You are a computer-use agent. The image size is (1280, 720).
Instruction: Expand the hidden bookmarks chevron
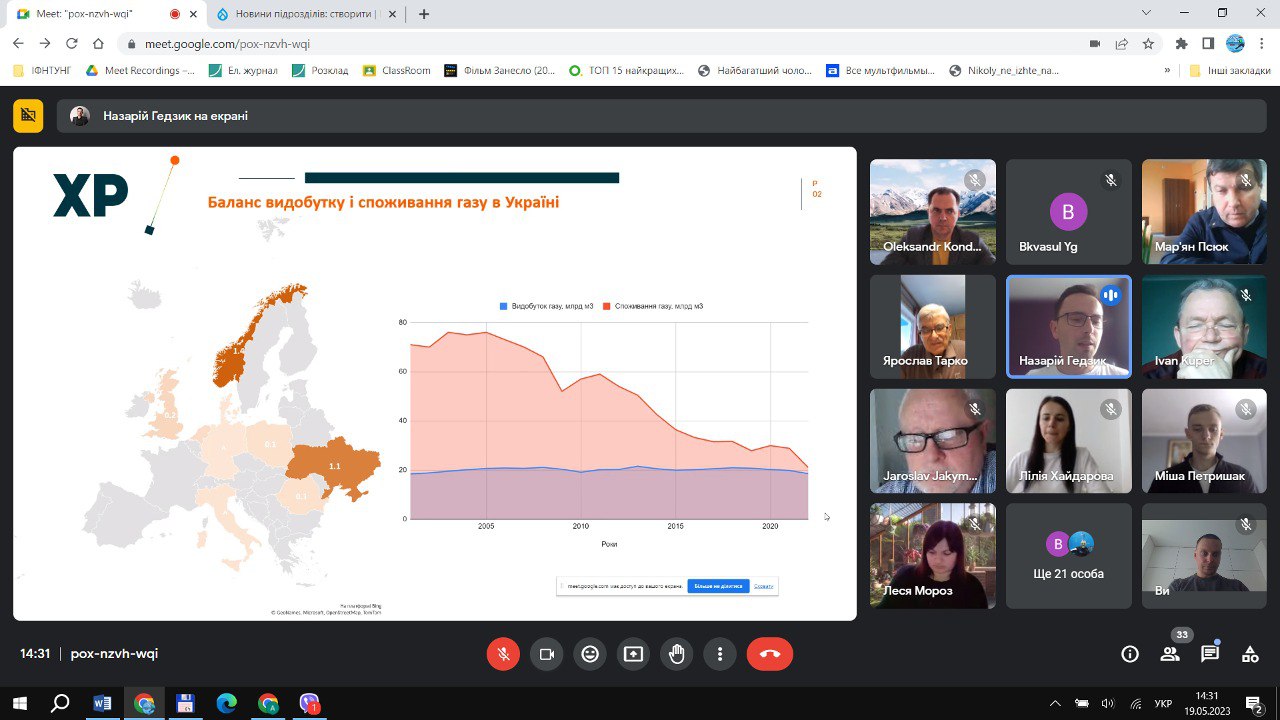click(x=1167, y=71)
